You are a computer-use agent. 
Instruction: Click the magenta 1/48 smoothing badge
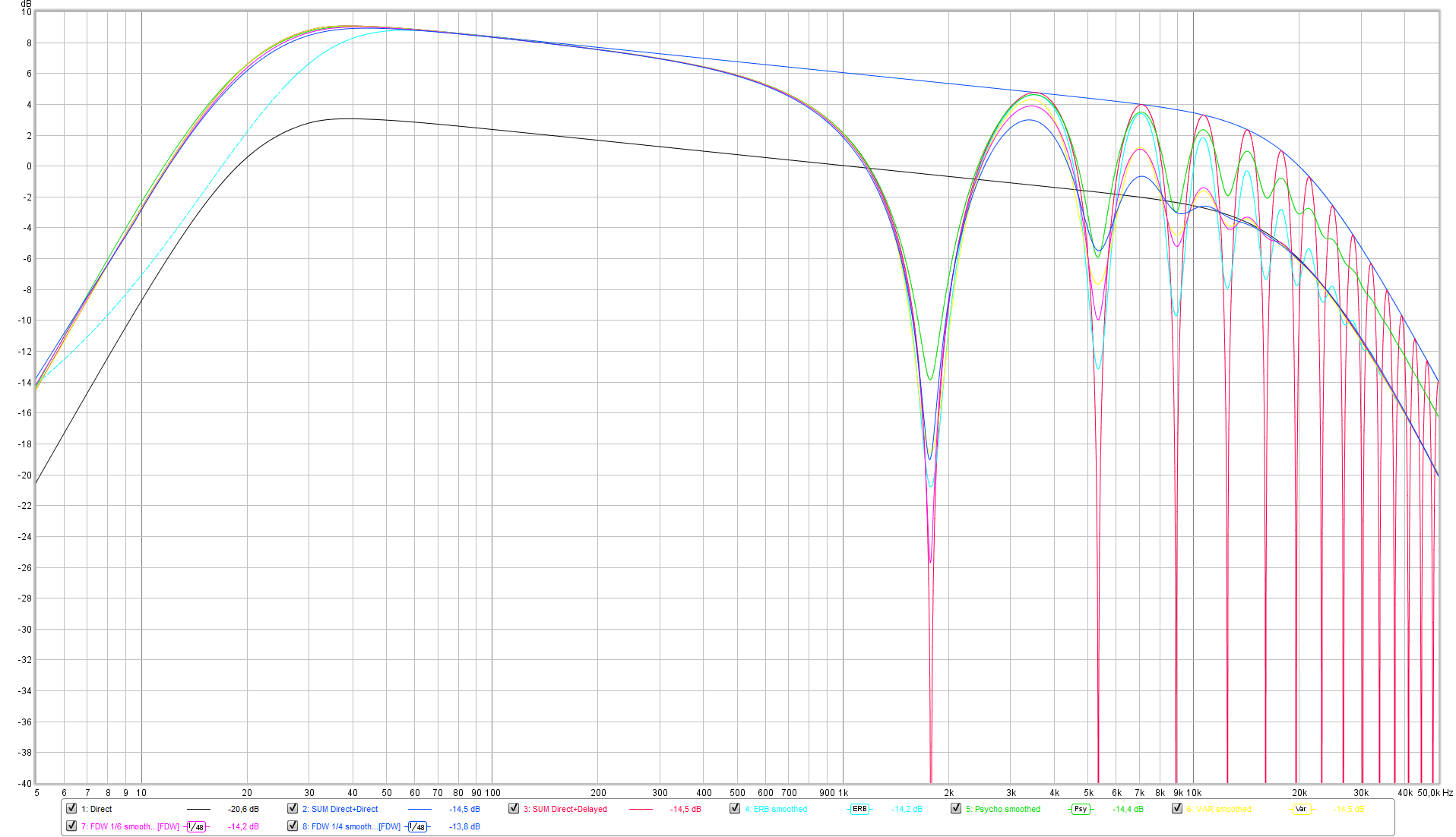(x=196, y=826)
